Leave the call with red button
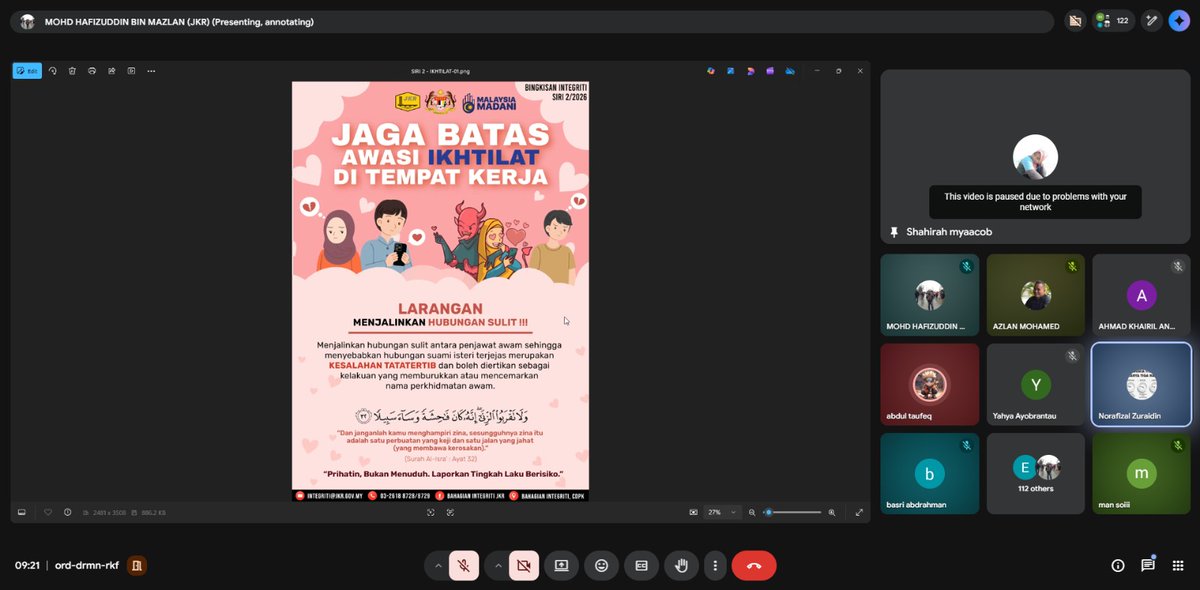 (754, 566)
